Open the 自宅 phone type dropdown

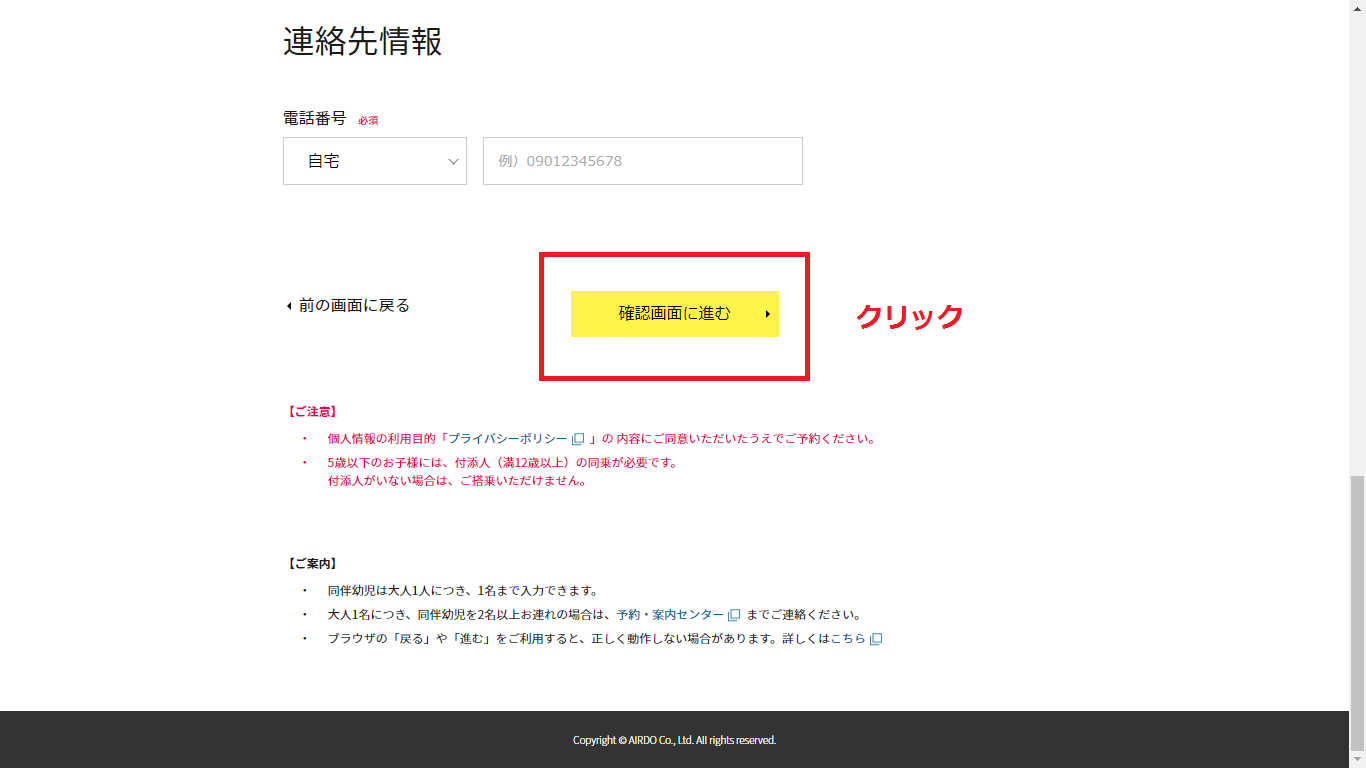coord(374,161)
